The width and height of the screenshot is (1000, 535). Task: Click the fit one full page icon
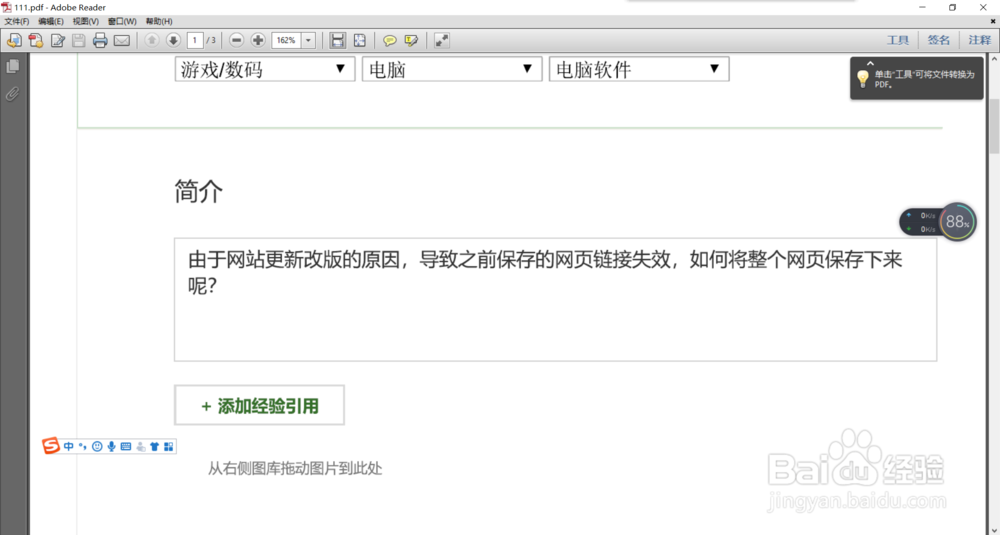pos(360,40)
